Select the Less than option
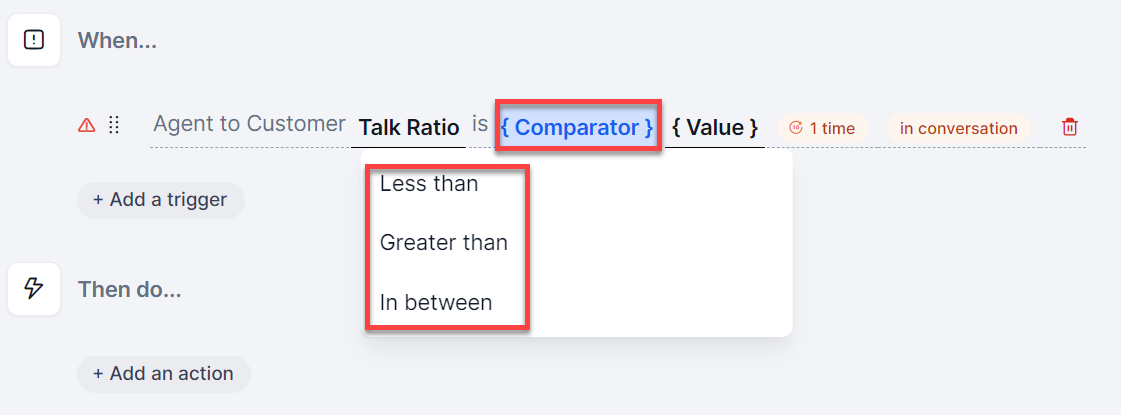The width and height of the screenshot is (1121, 415). pos(429,184)
